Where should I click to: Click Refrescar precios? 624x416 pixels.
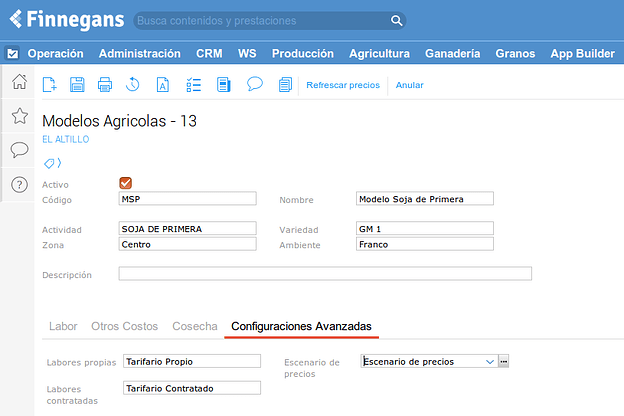(x=343, y=85)
